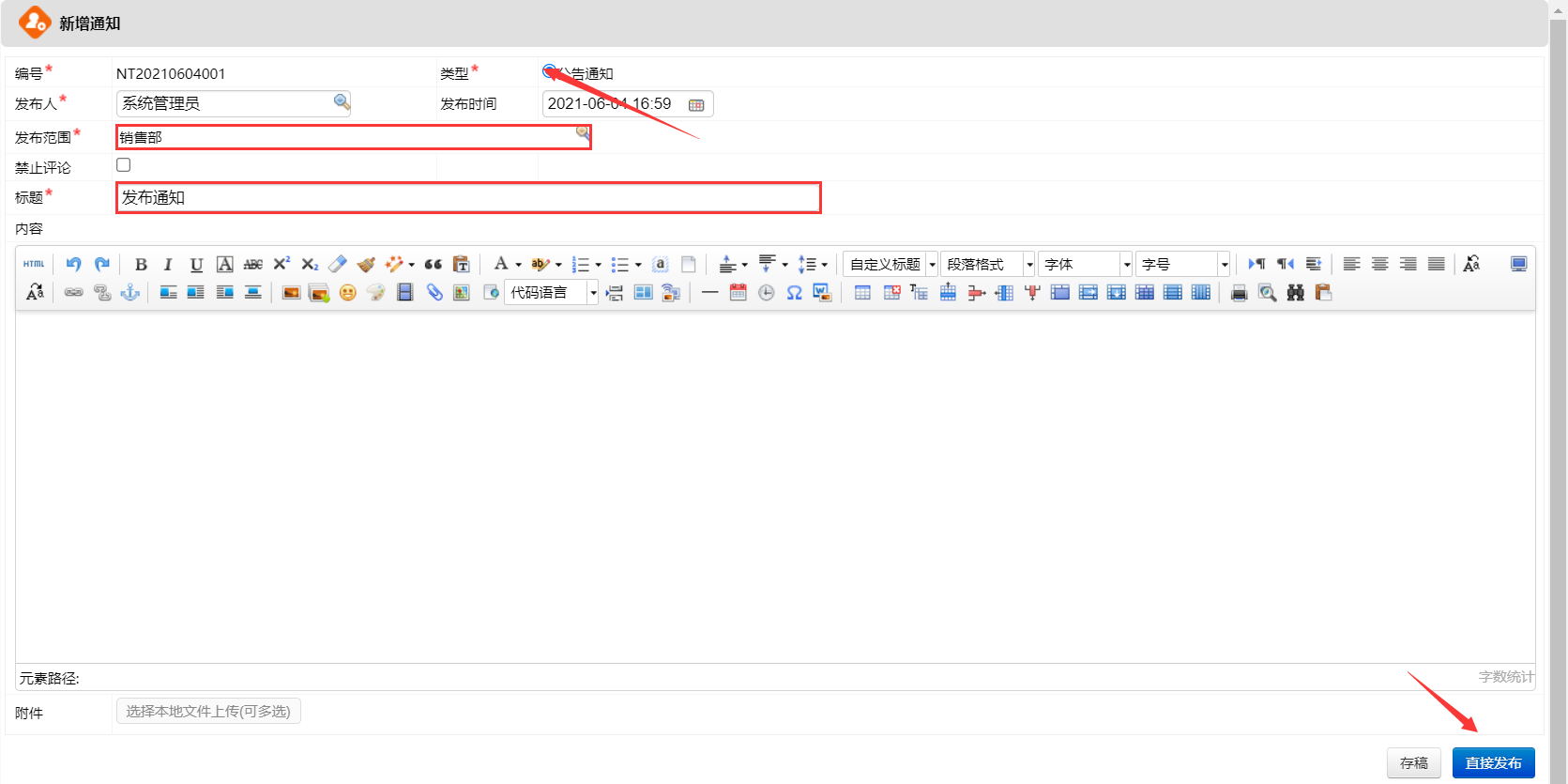The height and width of the screenshot is (784, 1568).
Task: Toggle subscript formatting
Action: [x=310, y=264]
